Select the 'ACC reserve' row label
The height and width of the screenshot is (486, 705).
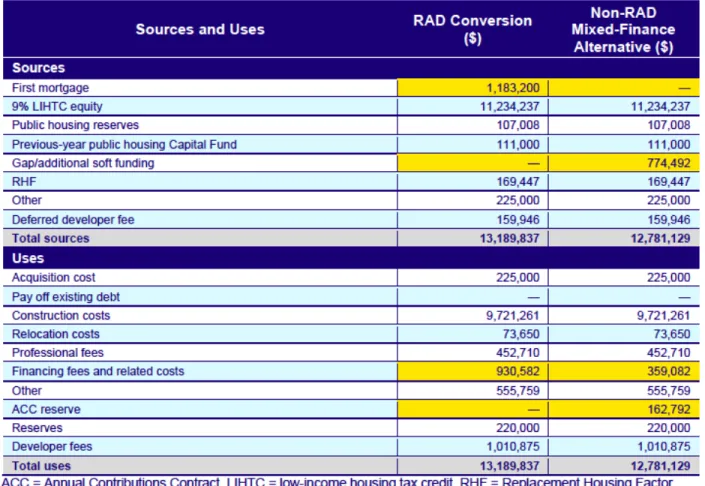pos(46,409)
